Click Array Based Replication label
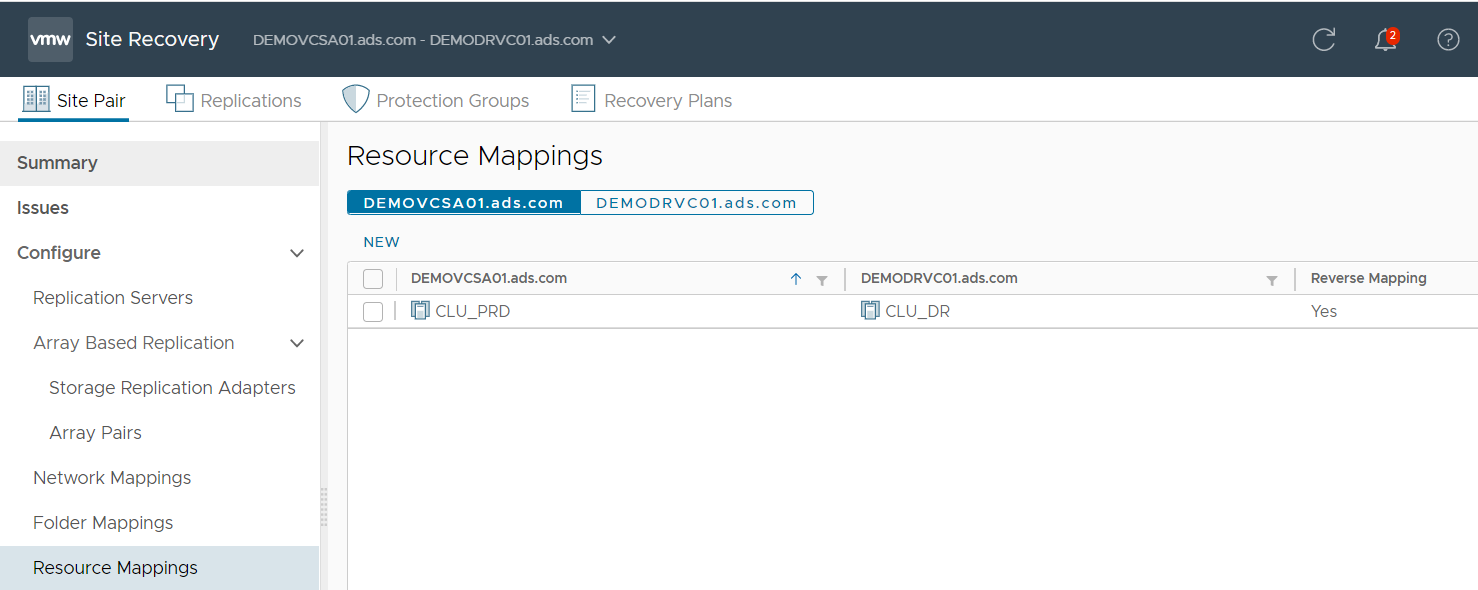 (134, 343)
